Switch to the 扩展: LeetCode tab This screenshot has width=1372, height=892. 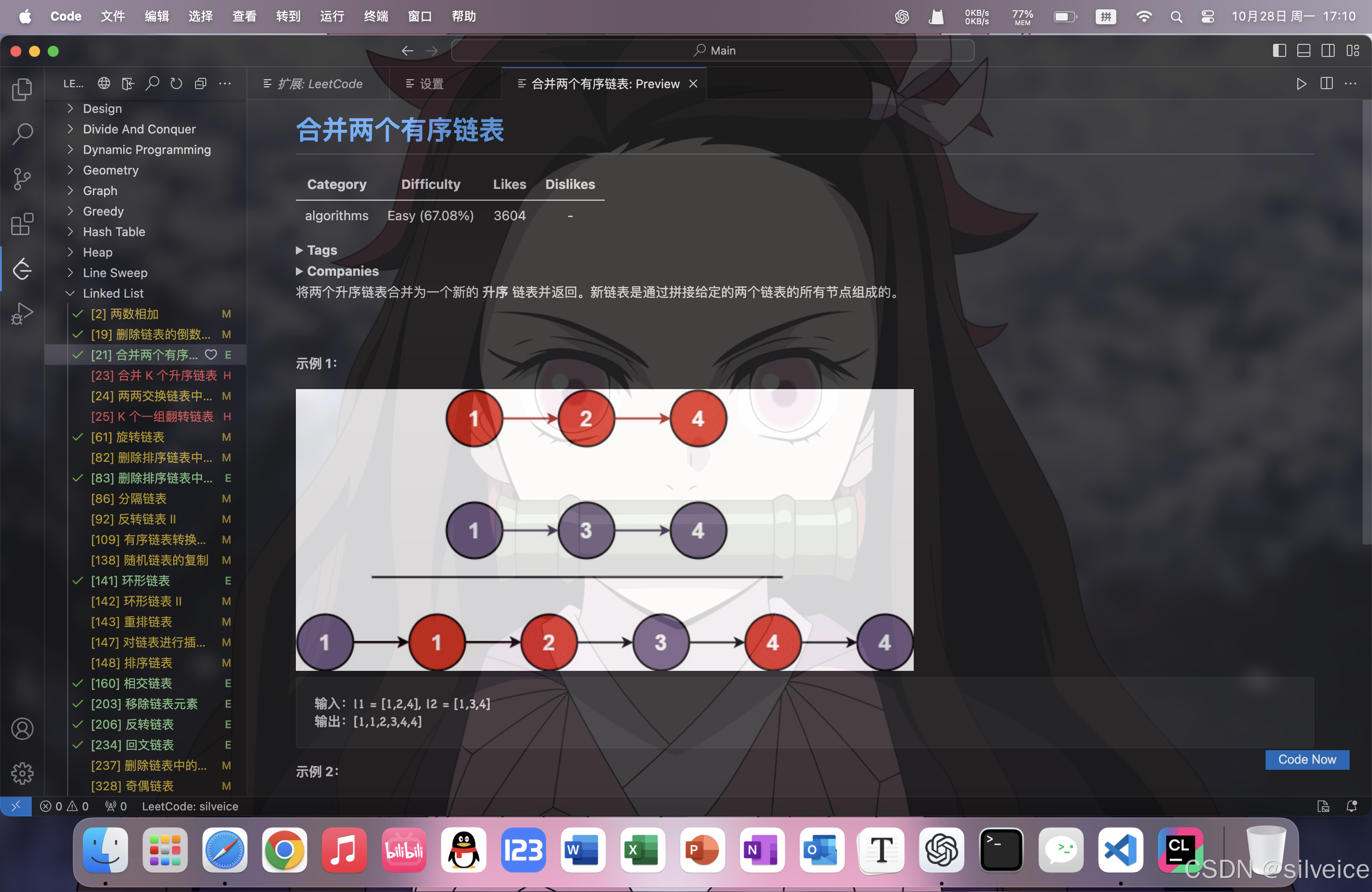(x=318, y=84)
